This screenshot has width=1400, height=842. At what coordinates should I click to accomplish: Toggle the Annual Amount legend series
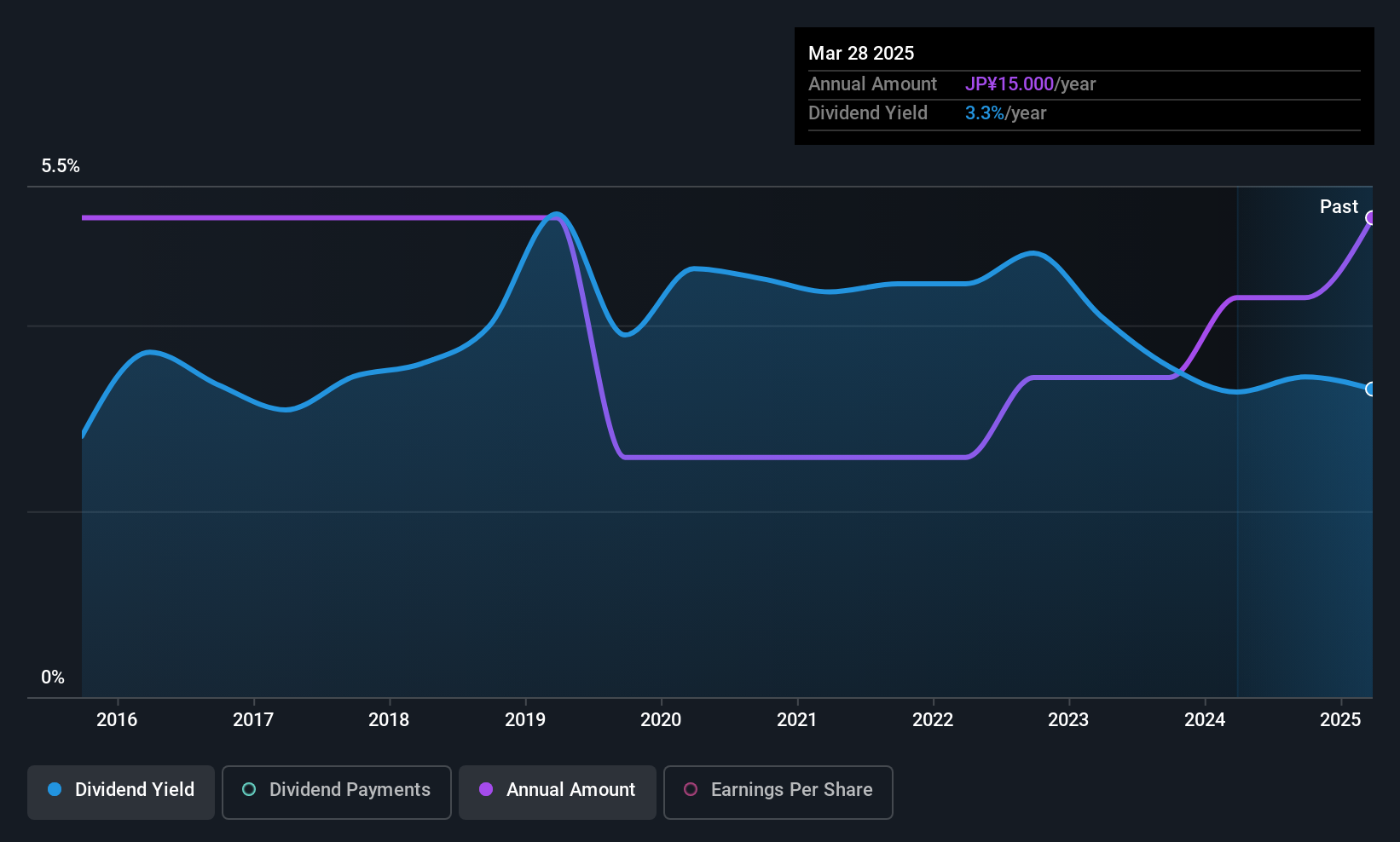click(558, 790)
